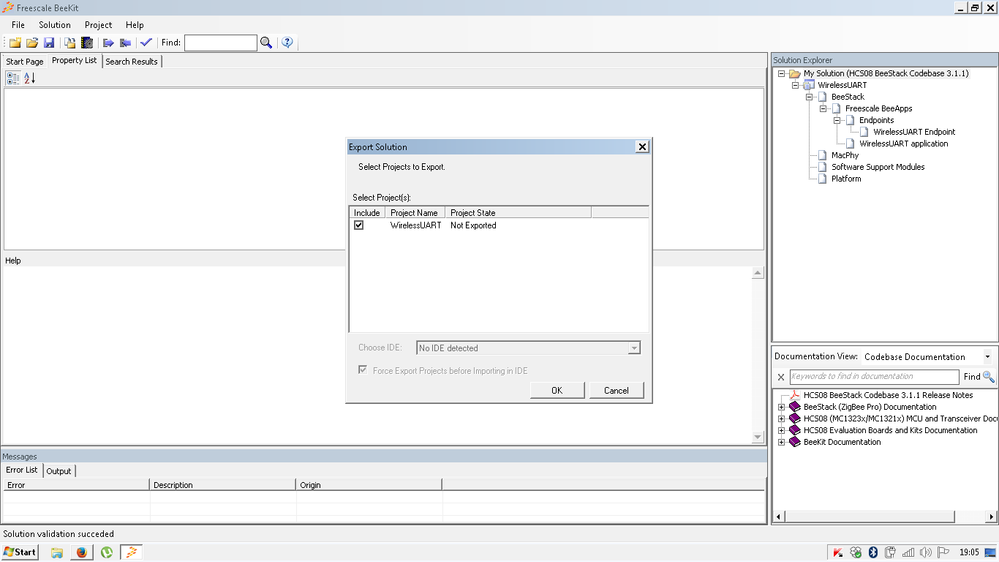Click the BeeKit taskbar button

[x=131, y=552]
